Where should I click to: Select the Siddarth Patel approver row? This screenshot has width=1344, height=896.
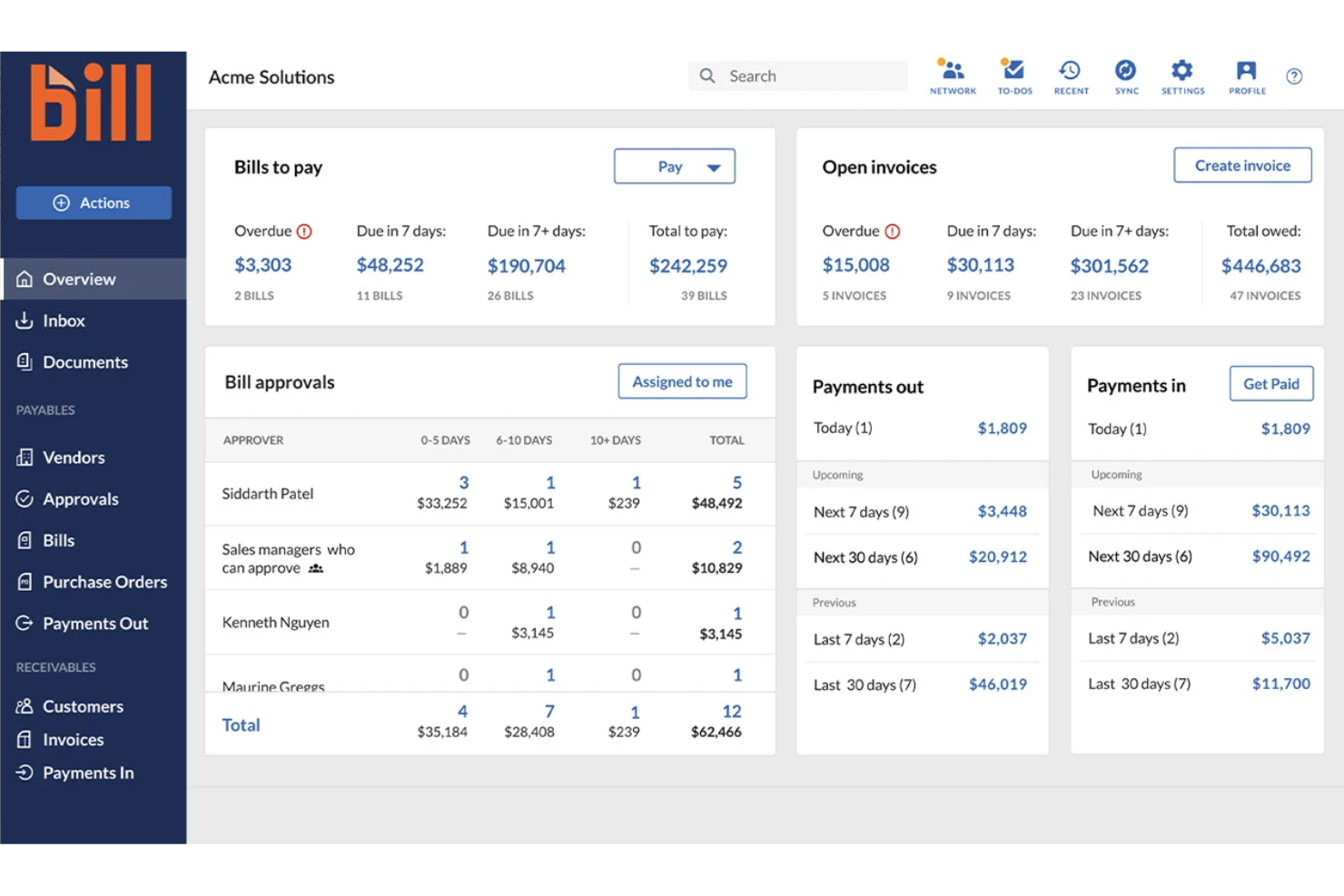click(490, 494)
